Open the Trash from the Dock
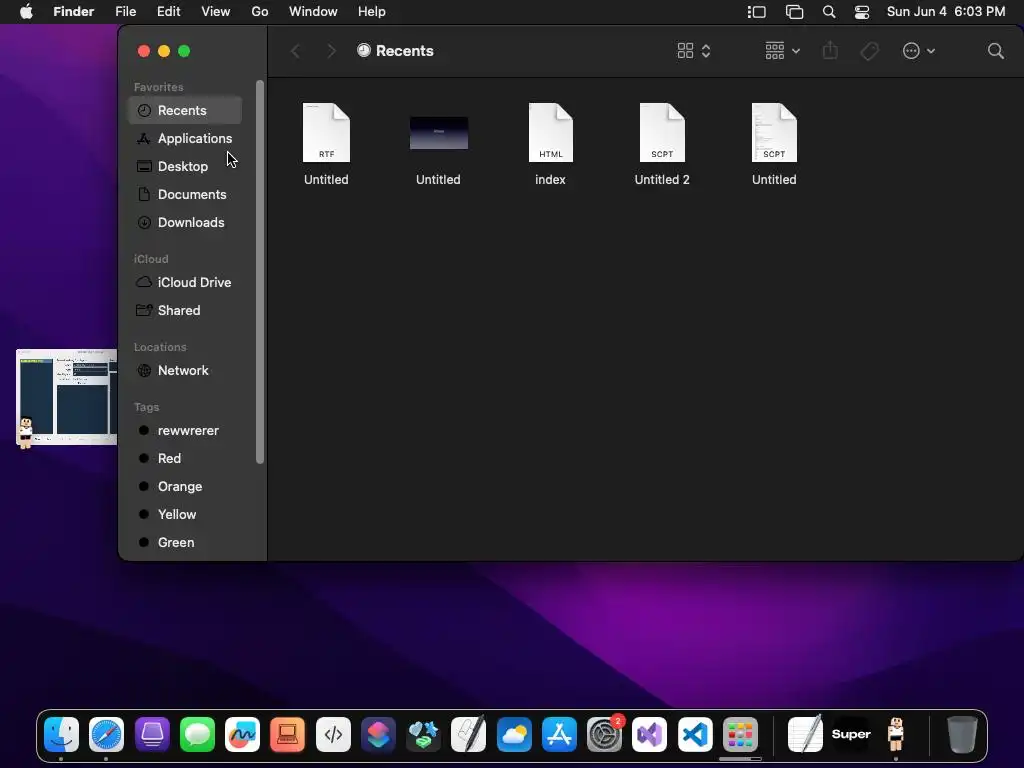The height and width of the screenshot is (768, 1024). click(962, 735)
